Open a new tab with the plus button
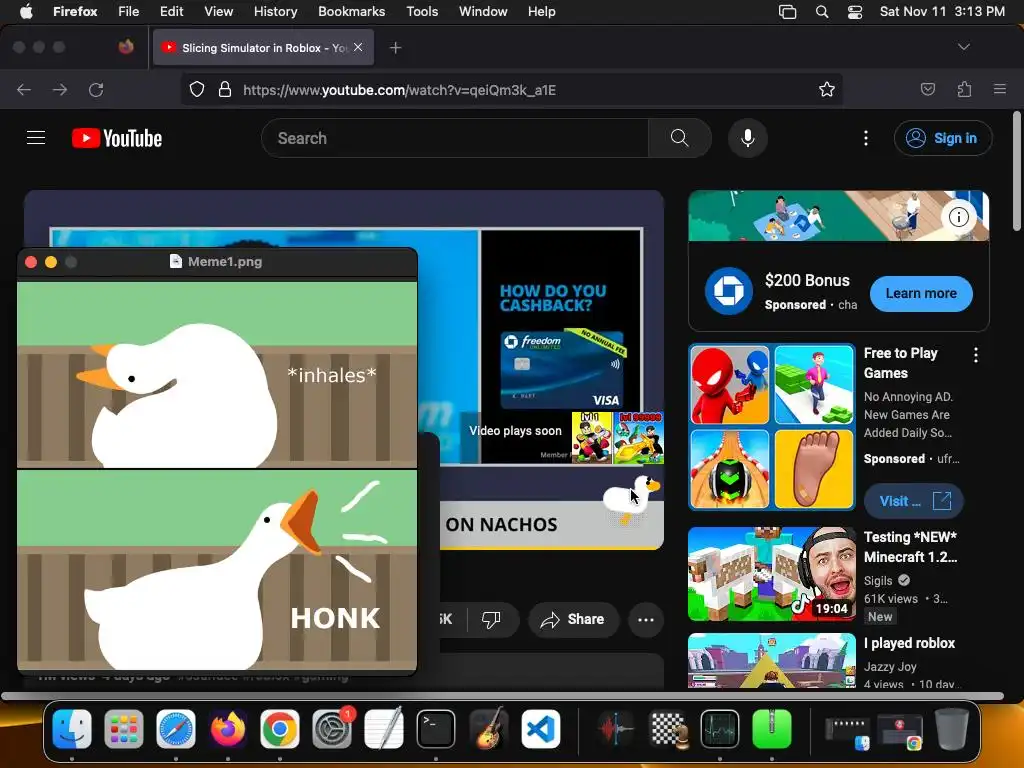The width and height of the screenshot is (1024, 768). pos(395,48)
